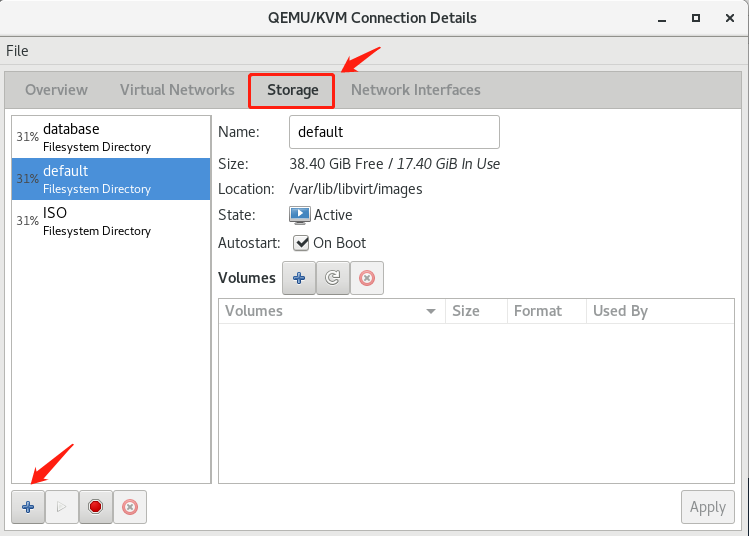
Task: Refresh the volume list
Action: 333,278
